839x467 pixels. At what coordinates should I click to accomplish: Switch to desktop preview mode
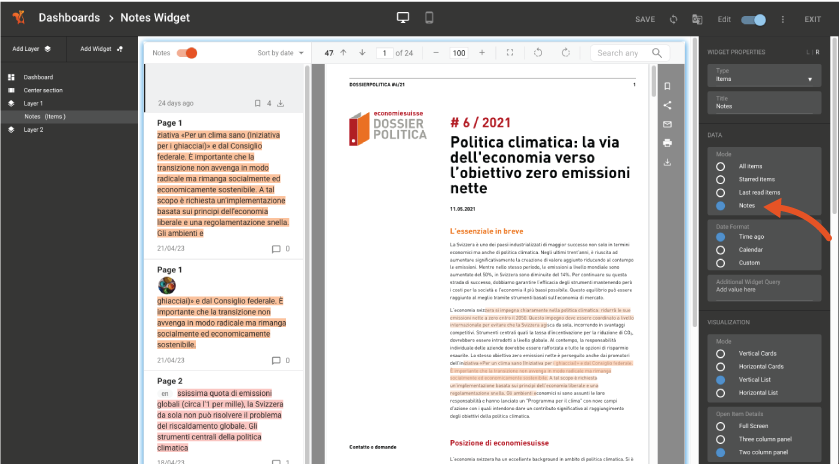coord(403,18)
